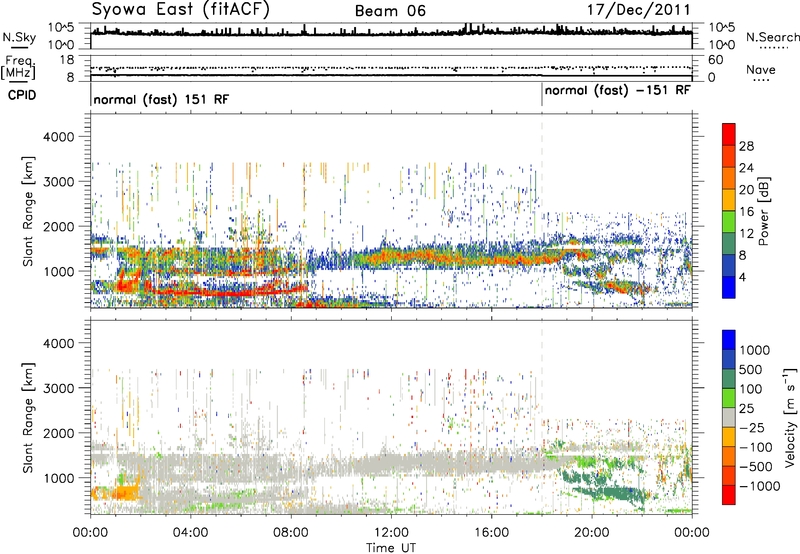Viewport: 800px width, 554px height.
Task: Select the "N.Search" legend label
Action: pyautogui.click(x=773, y=37)
